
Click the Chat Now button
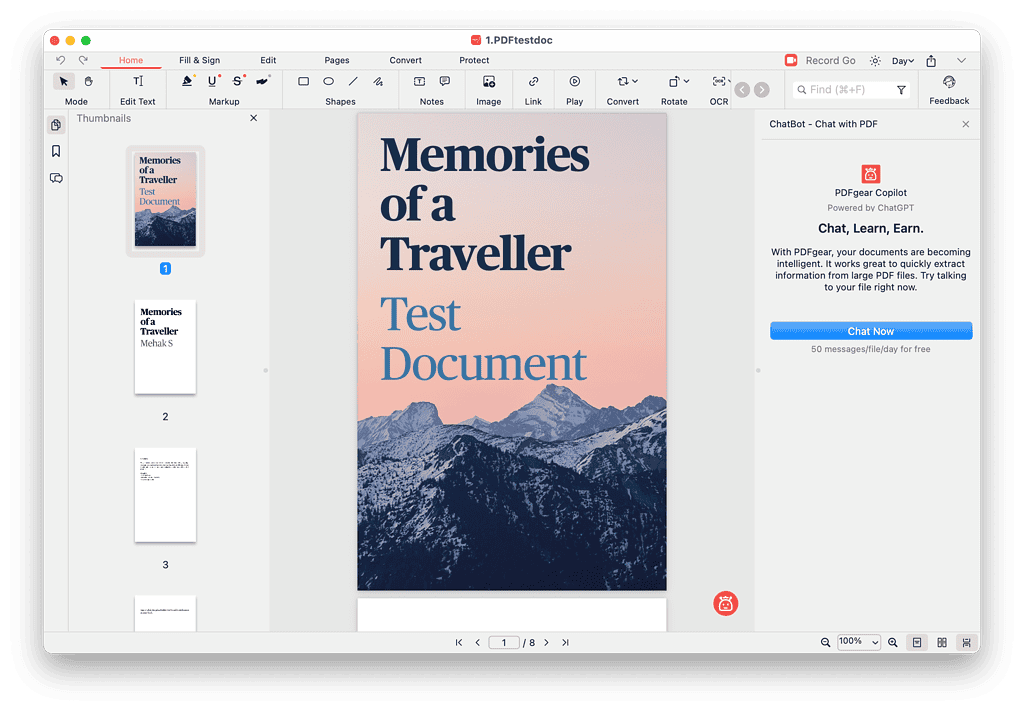tap(870, 331)
